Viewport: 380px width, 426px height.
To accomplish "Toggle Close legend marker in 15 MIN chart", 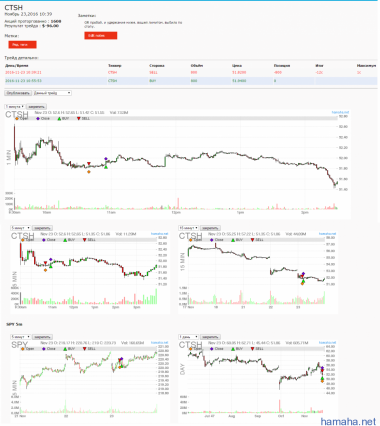I will tap(217, 240).
